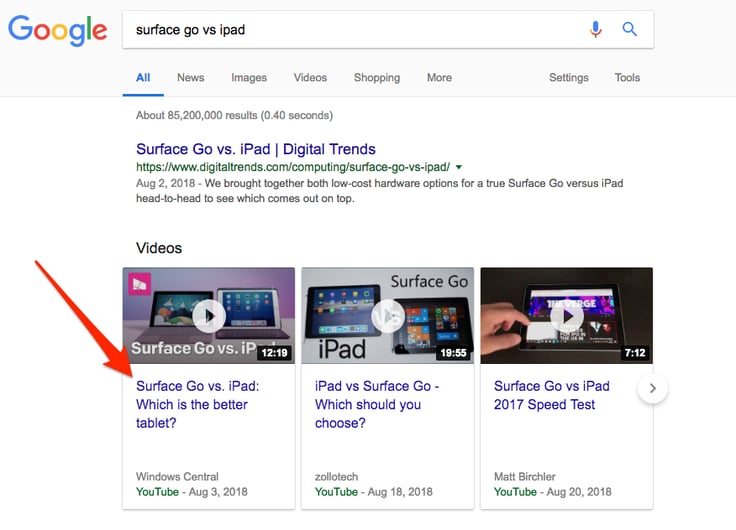Switch to the Videos tab
Screen dimensions: 736x530
click(310, 77)
